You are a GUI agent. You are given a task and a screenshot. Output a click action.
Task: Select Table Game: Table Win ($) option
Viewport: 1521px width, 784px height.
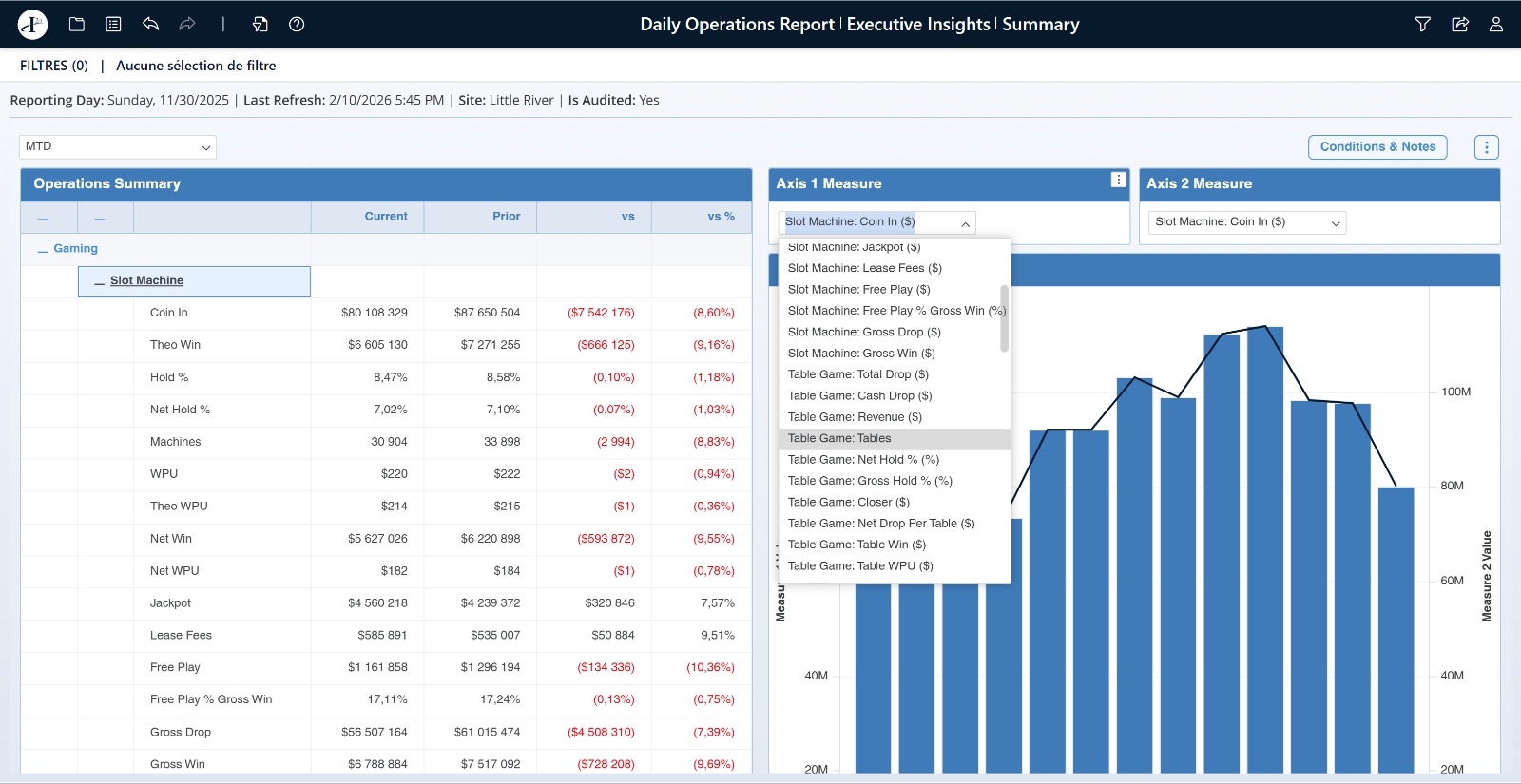pyautogui.click(x=895, y=545)
